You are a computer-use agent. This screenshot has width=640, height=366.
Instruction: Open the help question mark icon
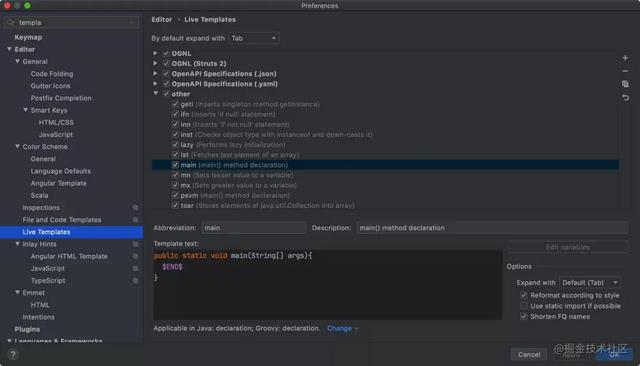(13, 354)
